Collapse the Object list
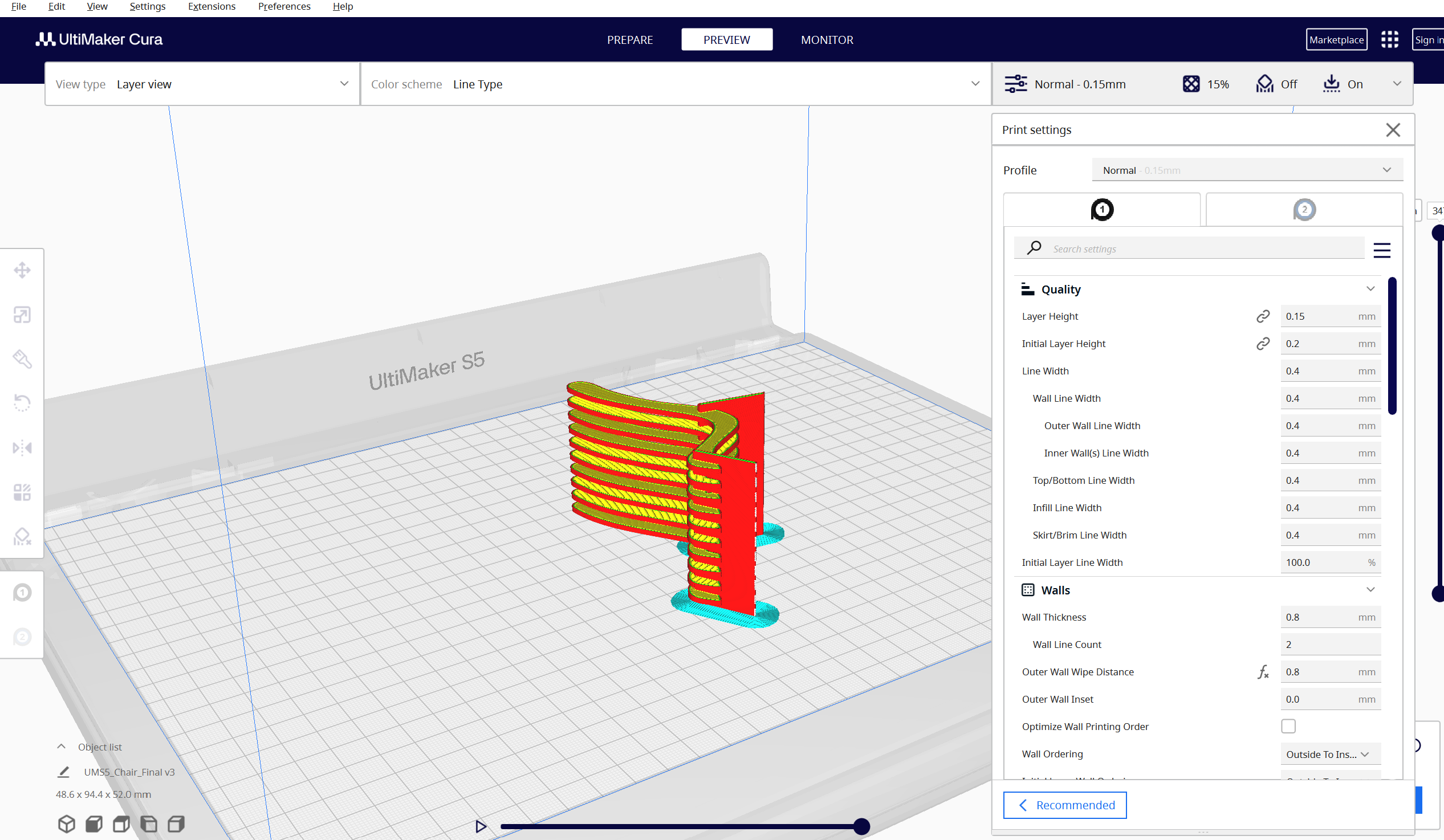Image resolution: width=1444 pixels, height=840 pixels. coord(62,747)
